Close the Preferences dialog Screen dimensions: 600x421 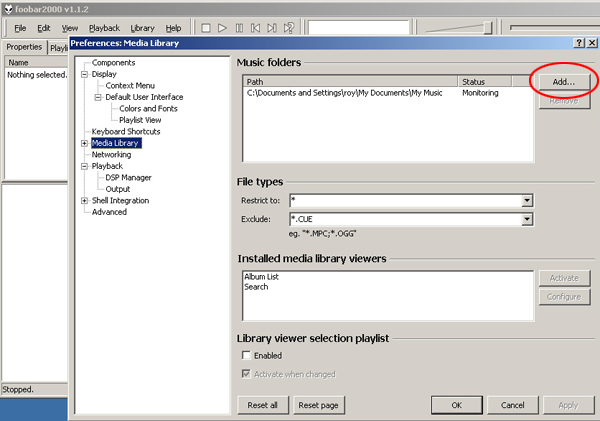tap(592, 43)
